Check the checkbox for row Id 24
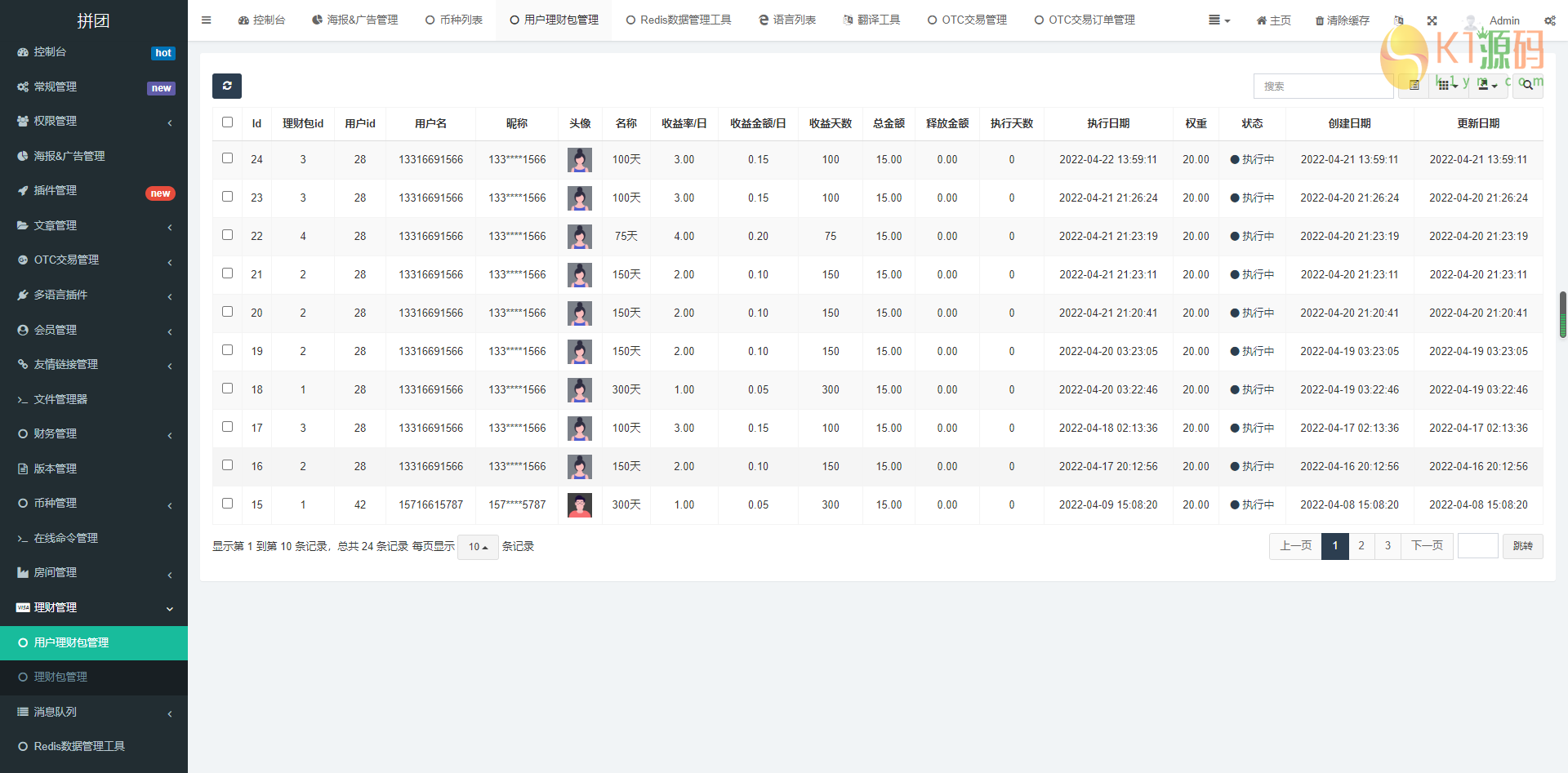Screen dimensions: 1568x773 pos(227,158)
